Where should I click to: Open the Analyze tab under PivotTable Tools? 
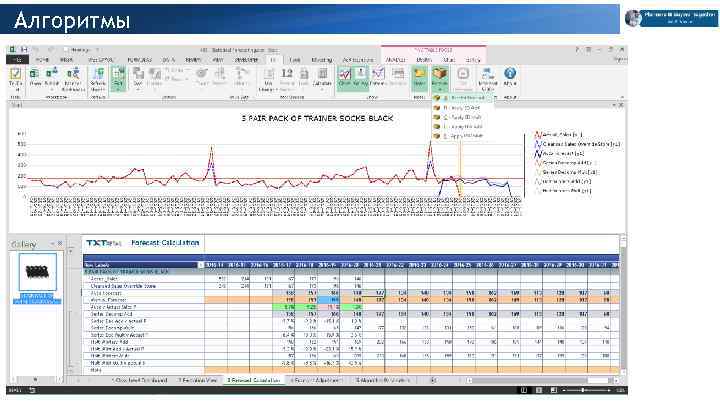pyautogui.click(x=395, y=60)
